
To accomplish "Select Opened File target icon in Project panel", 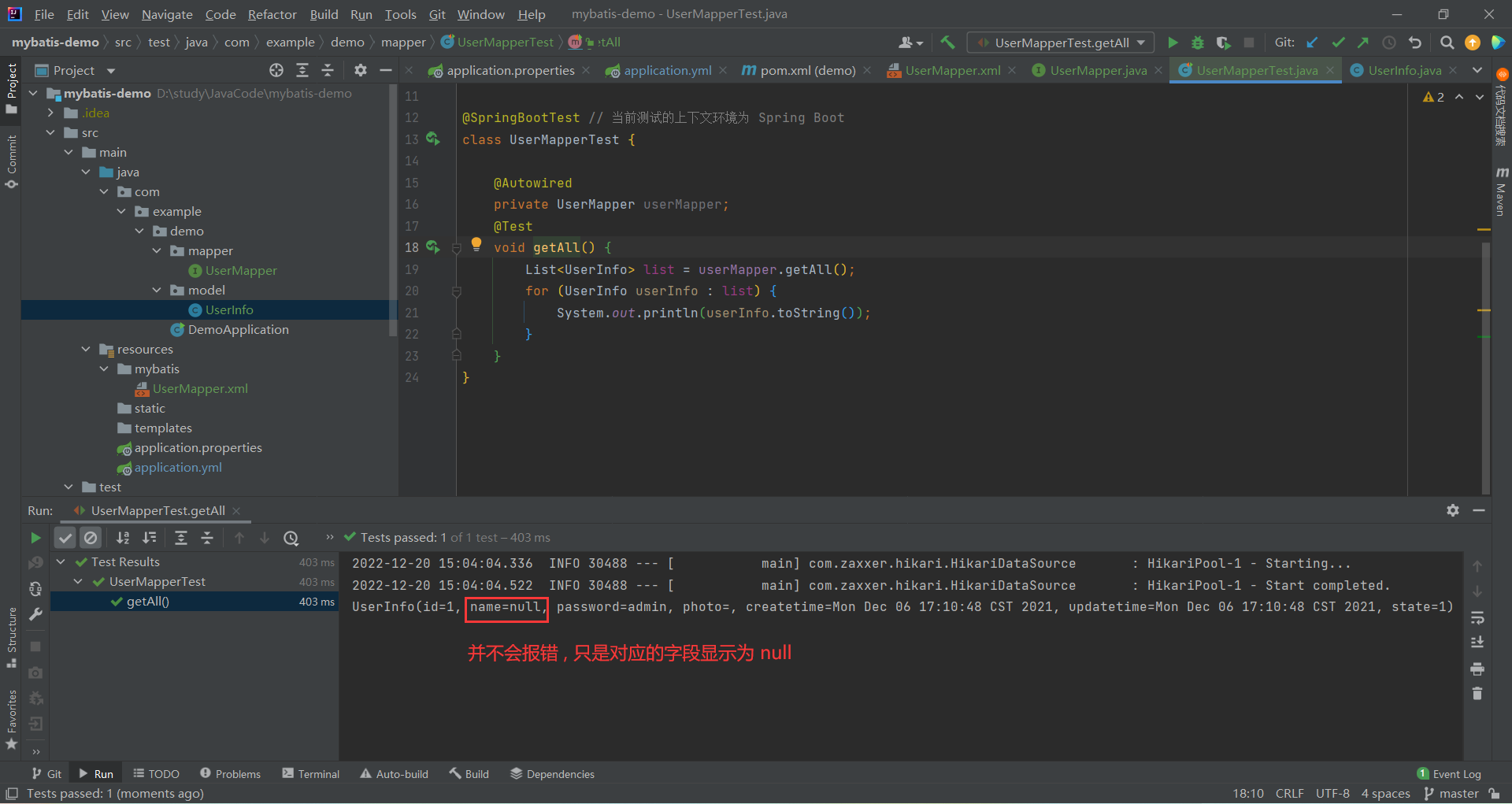I will [x=276, y=70].
